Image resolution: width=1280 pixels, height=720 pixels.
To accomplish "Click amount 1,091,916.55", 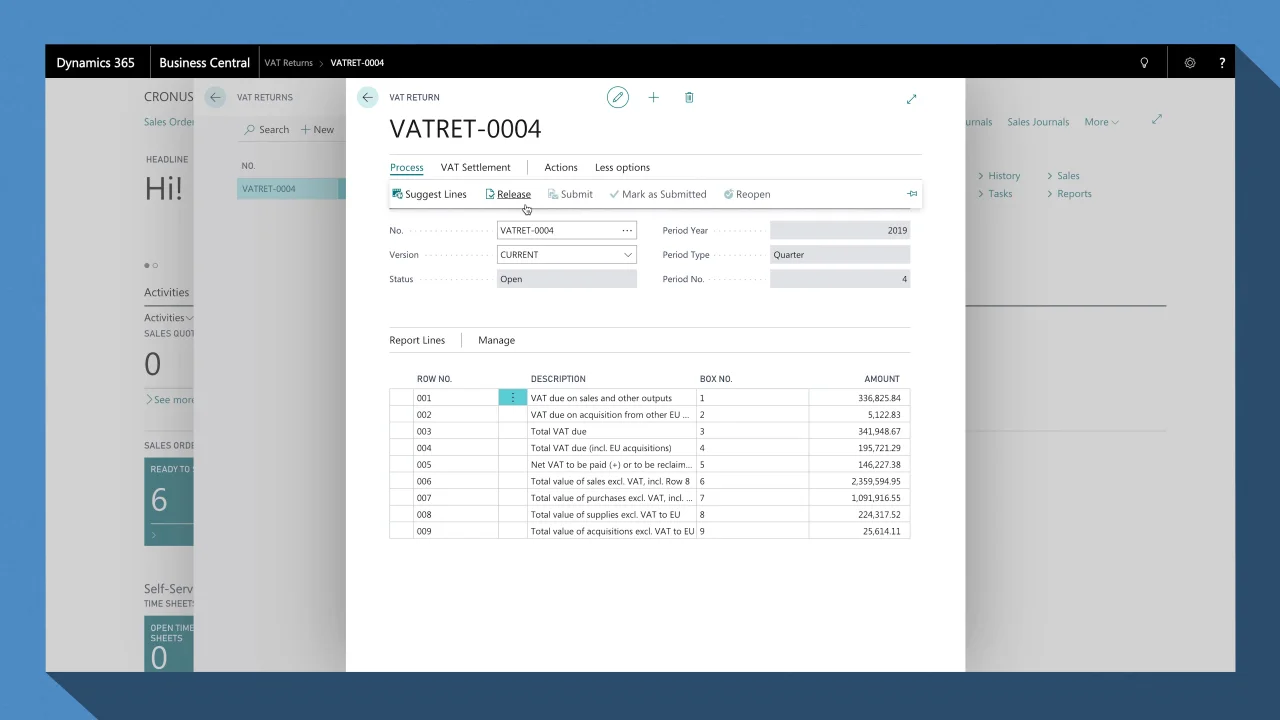I will coord(876,498).
